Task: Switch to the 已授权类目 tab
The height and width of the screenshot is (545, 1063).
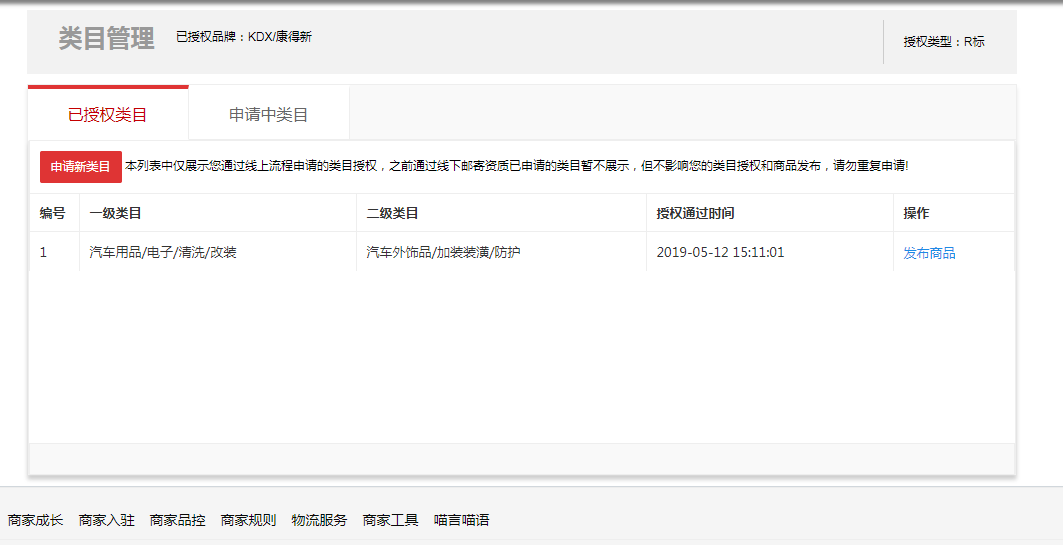Action: point(108,114)
